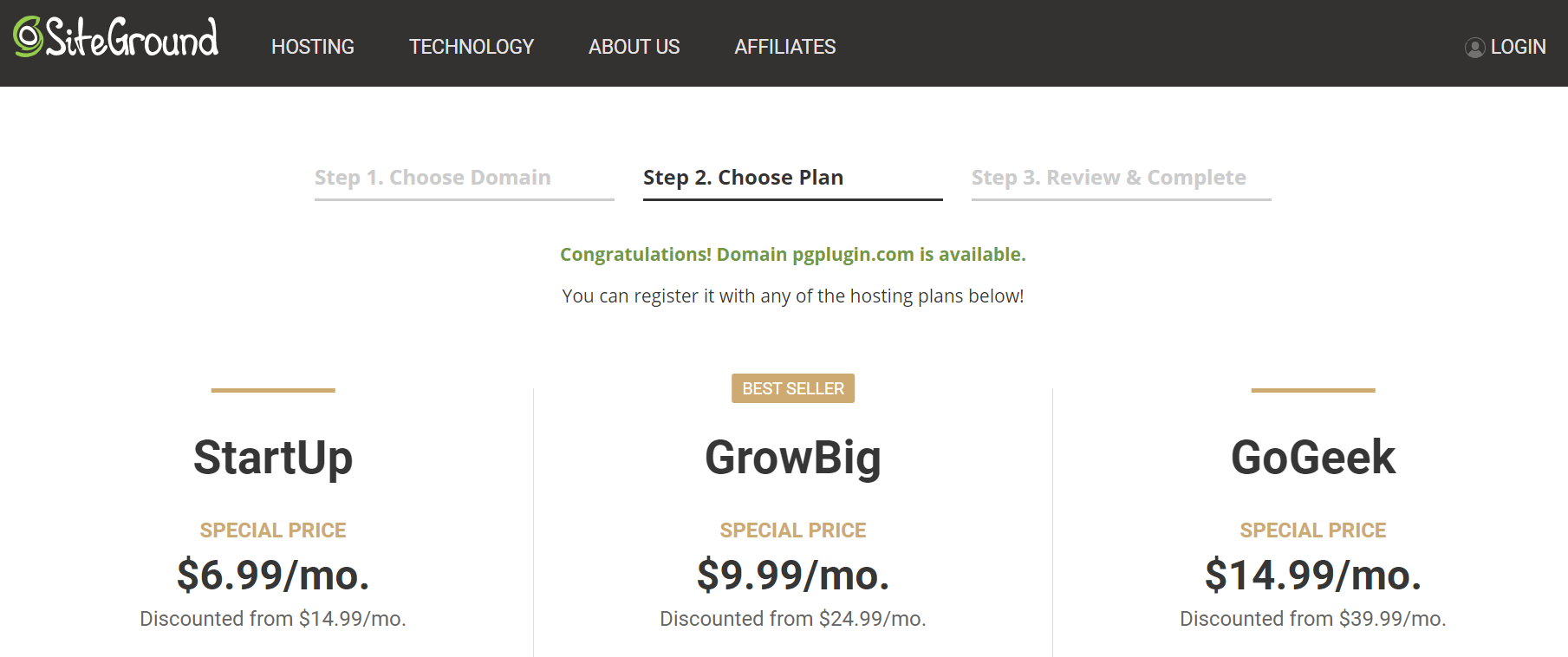
Task: Click the LOGIN link
Action: [x=1518, y=48]
